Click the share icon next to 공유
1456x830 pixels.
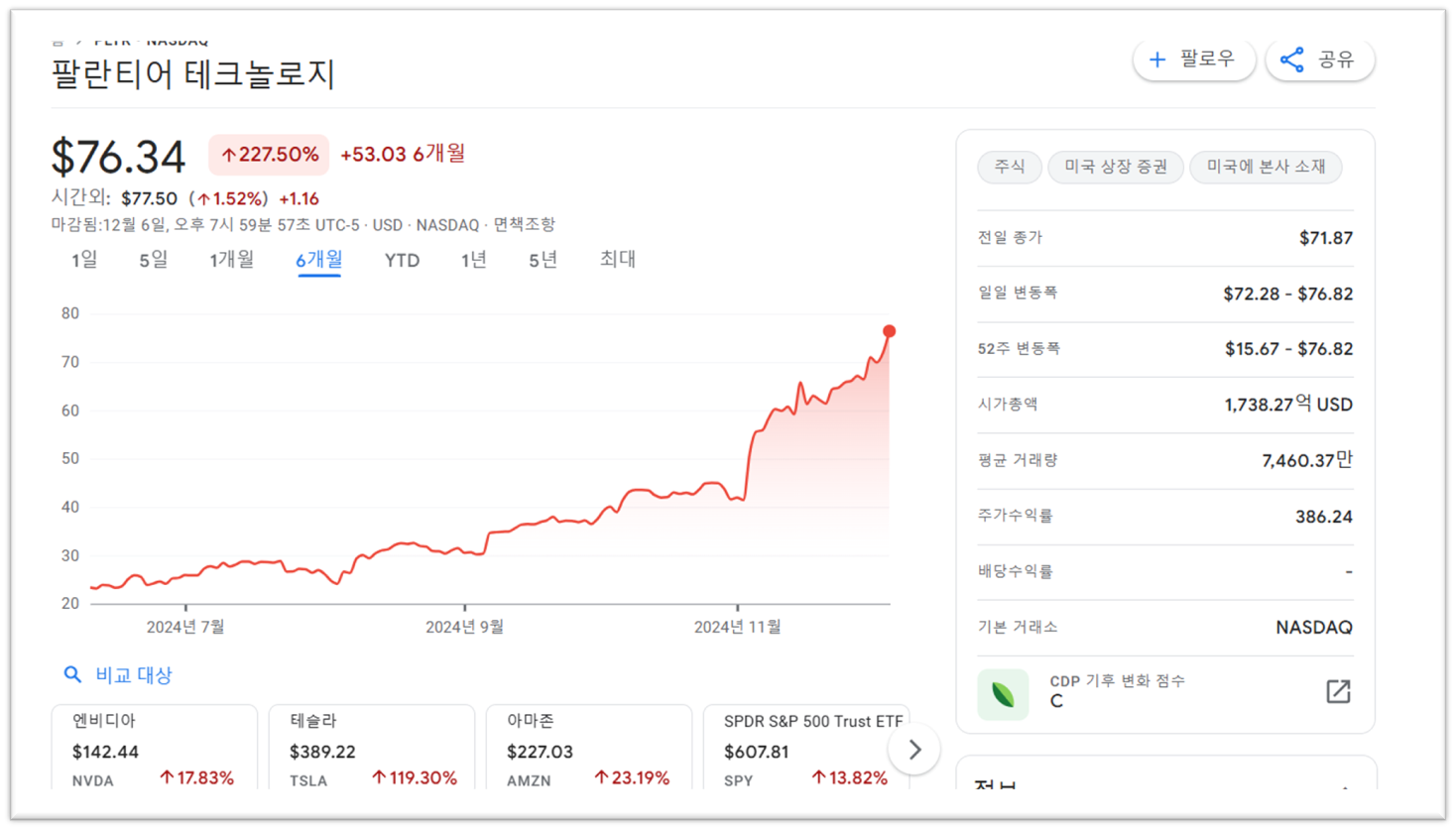point(1291,59)
